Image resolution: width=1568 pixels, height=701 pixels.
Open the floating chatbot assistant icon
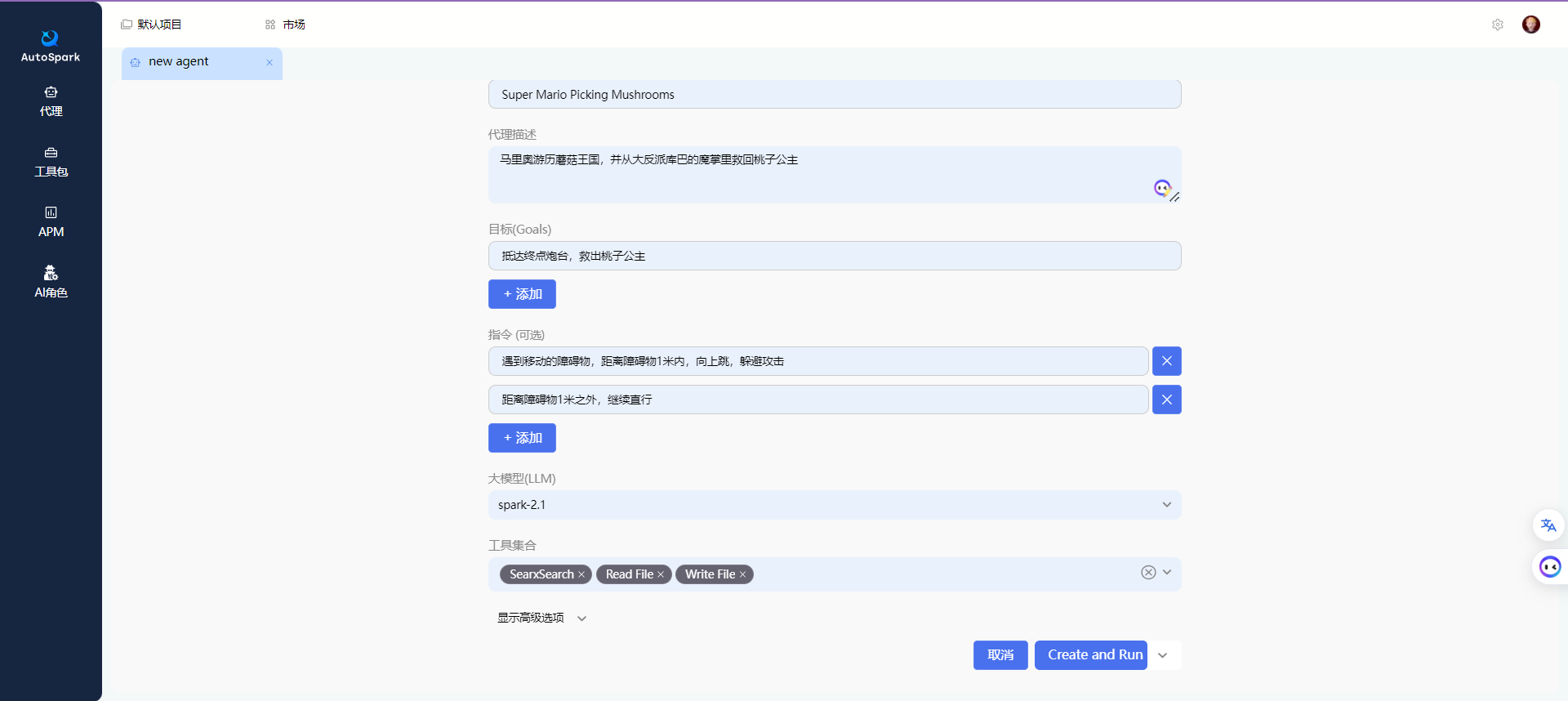(x=1549, y=567)
